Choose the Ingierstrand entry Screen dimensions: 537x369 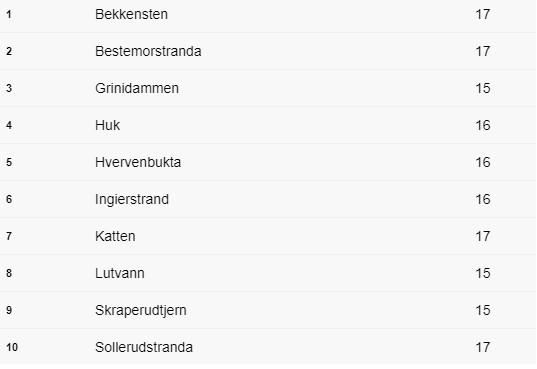click(x=132, y=200)
